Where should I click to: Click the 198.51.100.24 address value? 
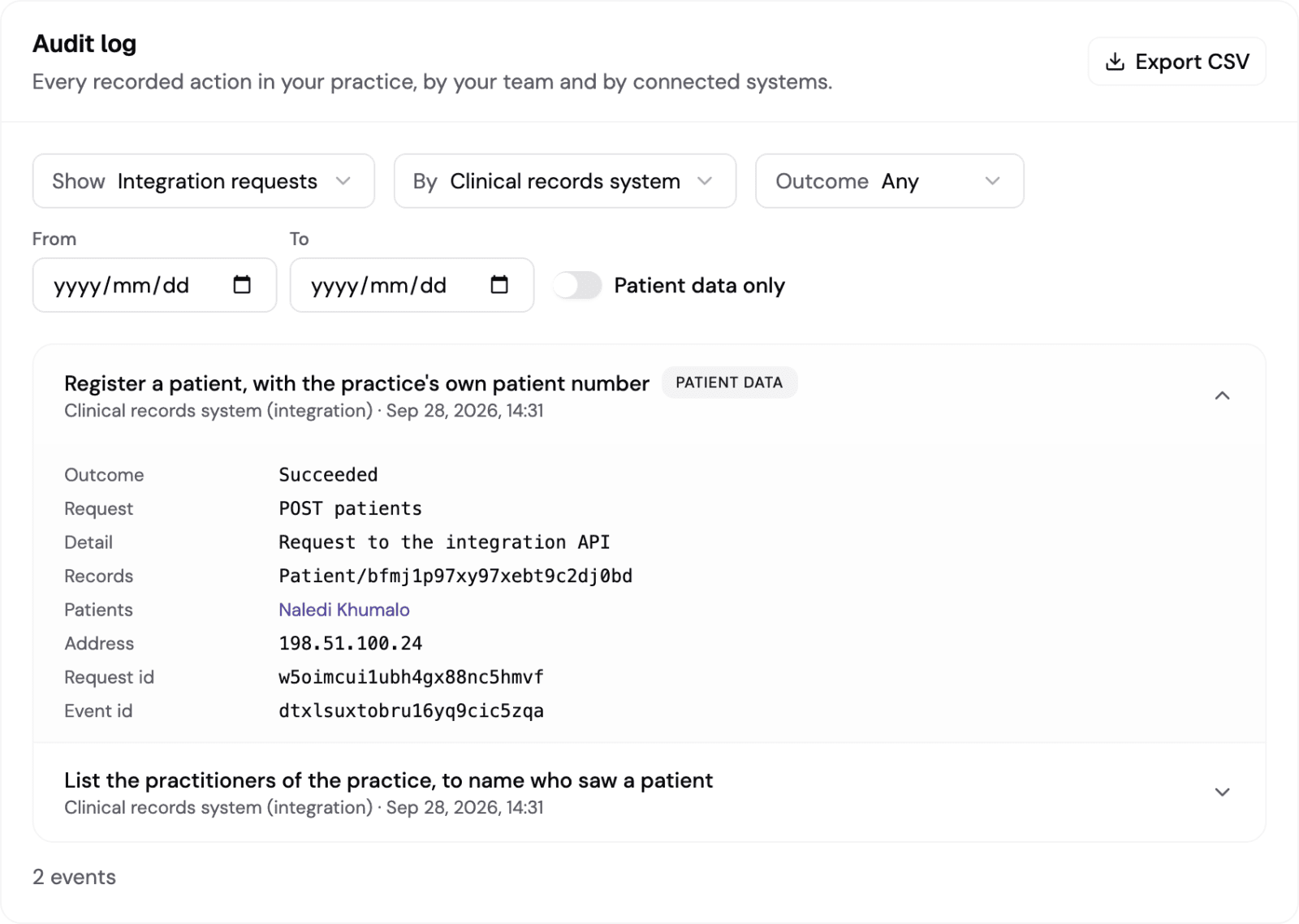tap(350, 644)
